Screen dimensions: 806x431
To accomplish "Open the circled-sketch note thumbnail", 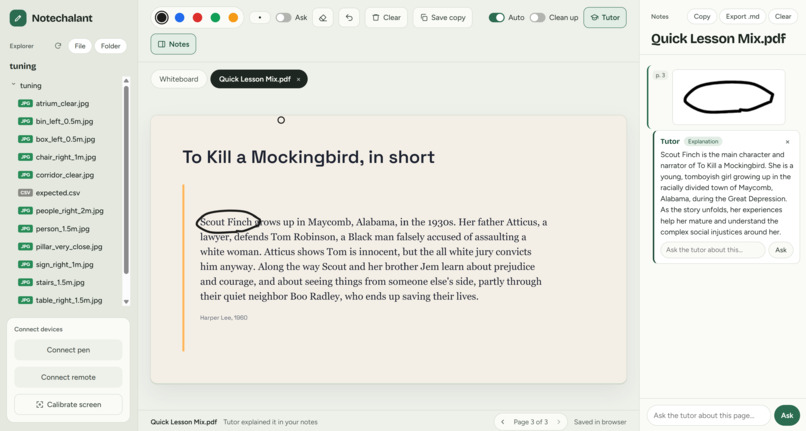I will (728, 97).
